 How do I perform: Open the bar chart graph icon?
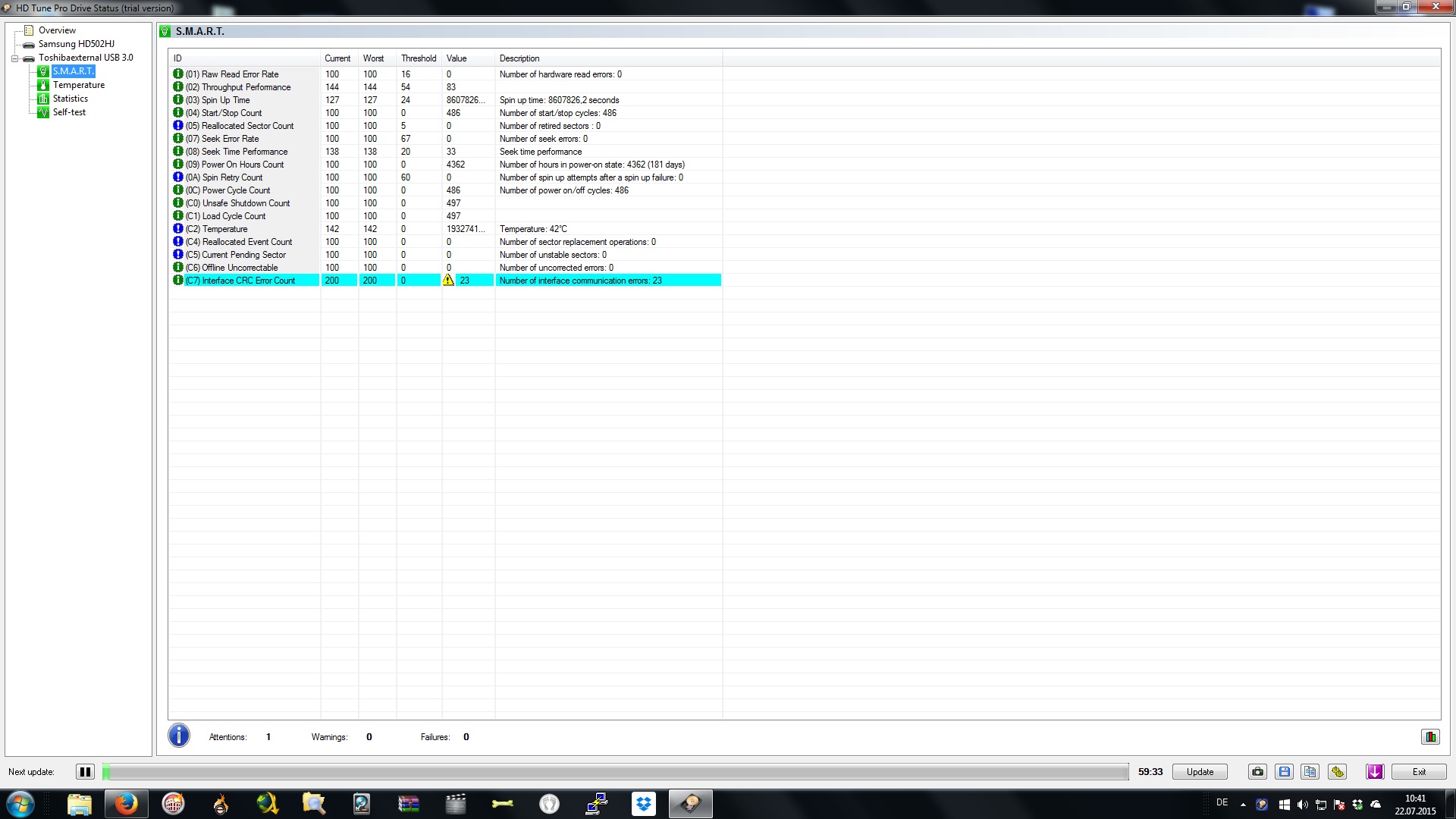(1430, 736)
